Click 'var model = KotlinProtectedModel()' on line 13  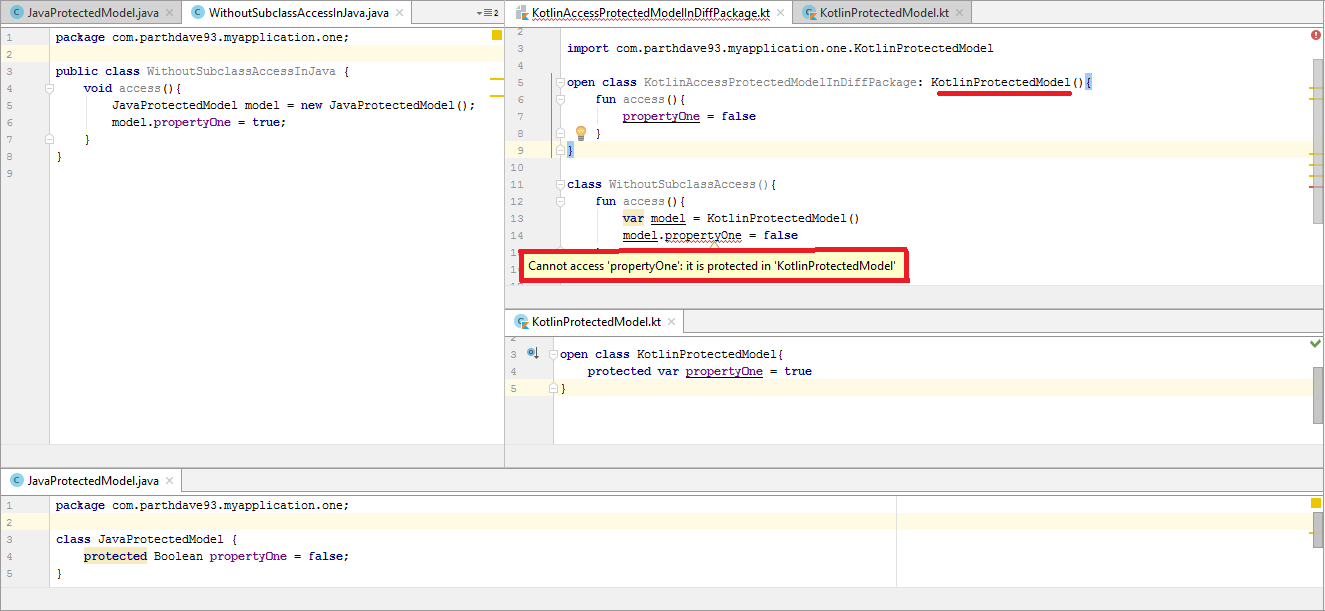[x=741, y=218]
